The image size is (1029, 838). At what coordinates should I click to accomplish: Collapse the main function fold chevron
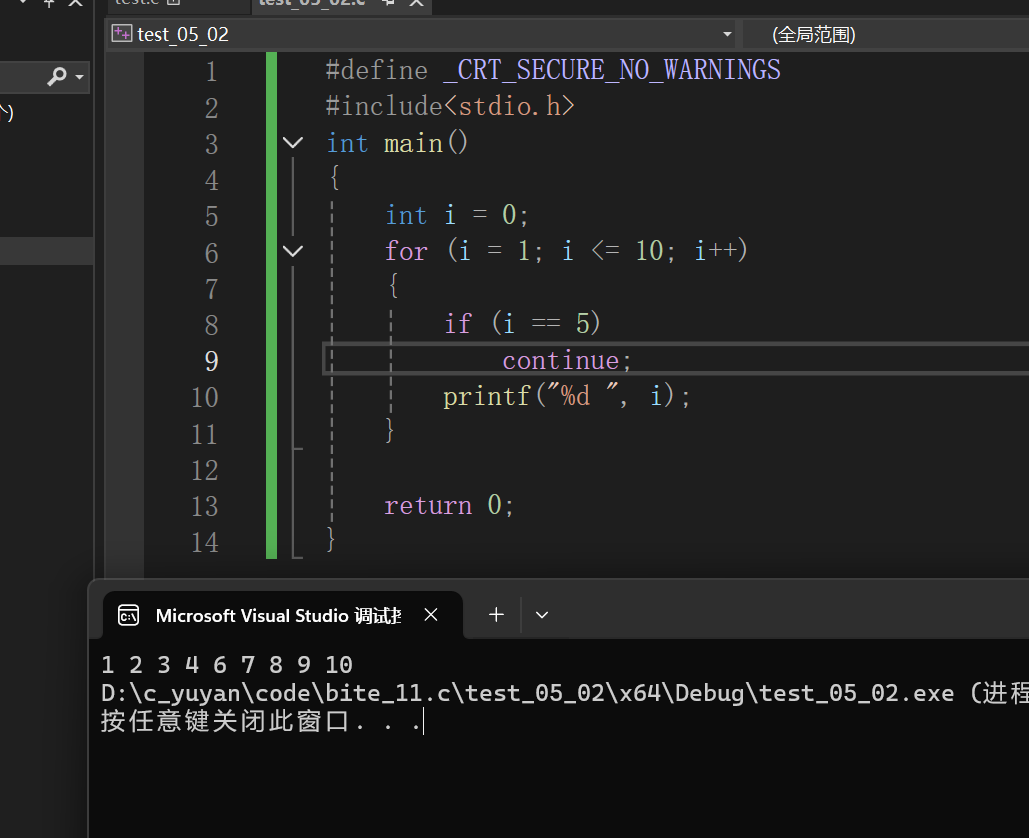click(x=293, y=142)
